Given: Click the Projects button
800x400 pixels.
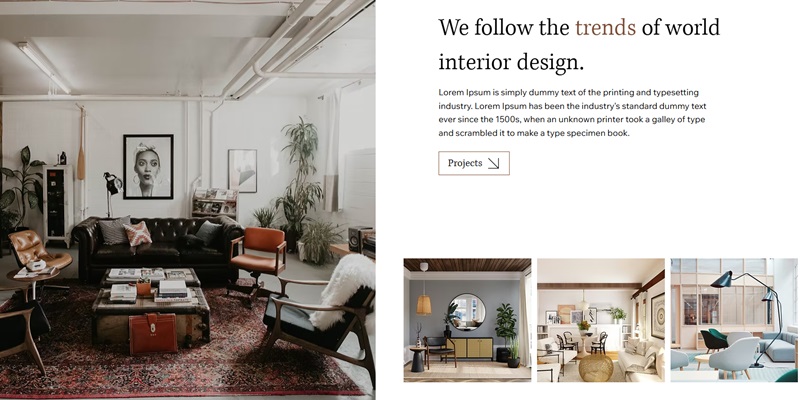Looking at the screenshot, I should pos(473,163).
